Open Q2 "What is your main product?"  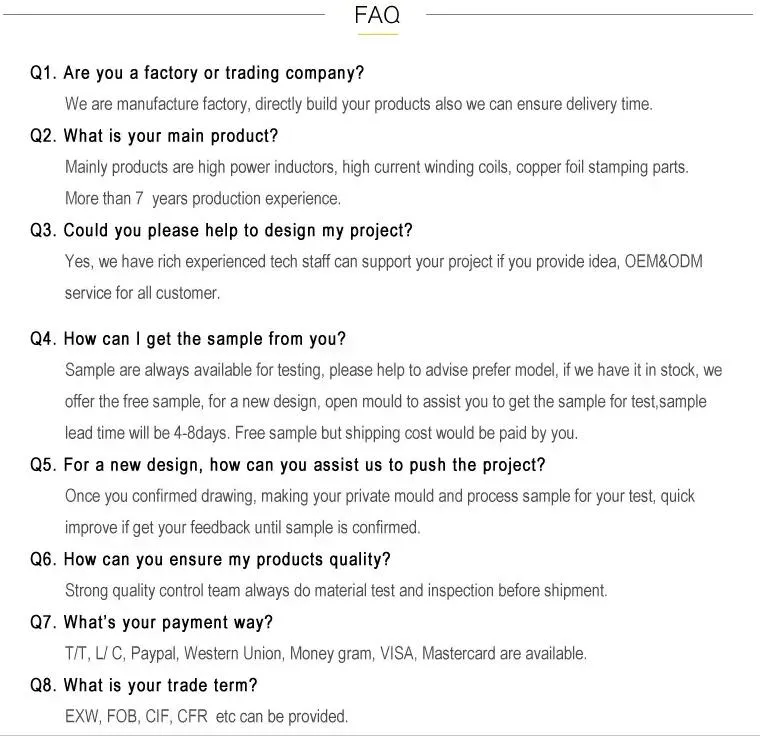click(155, 136)
